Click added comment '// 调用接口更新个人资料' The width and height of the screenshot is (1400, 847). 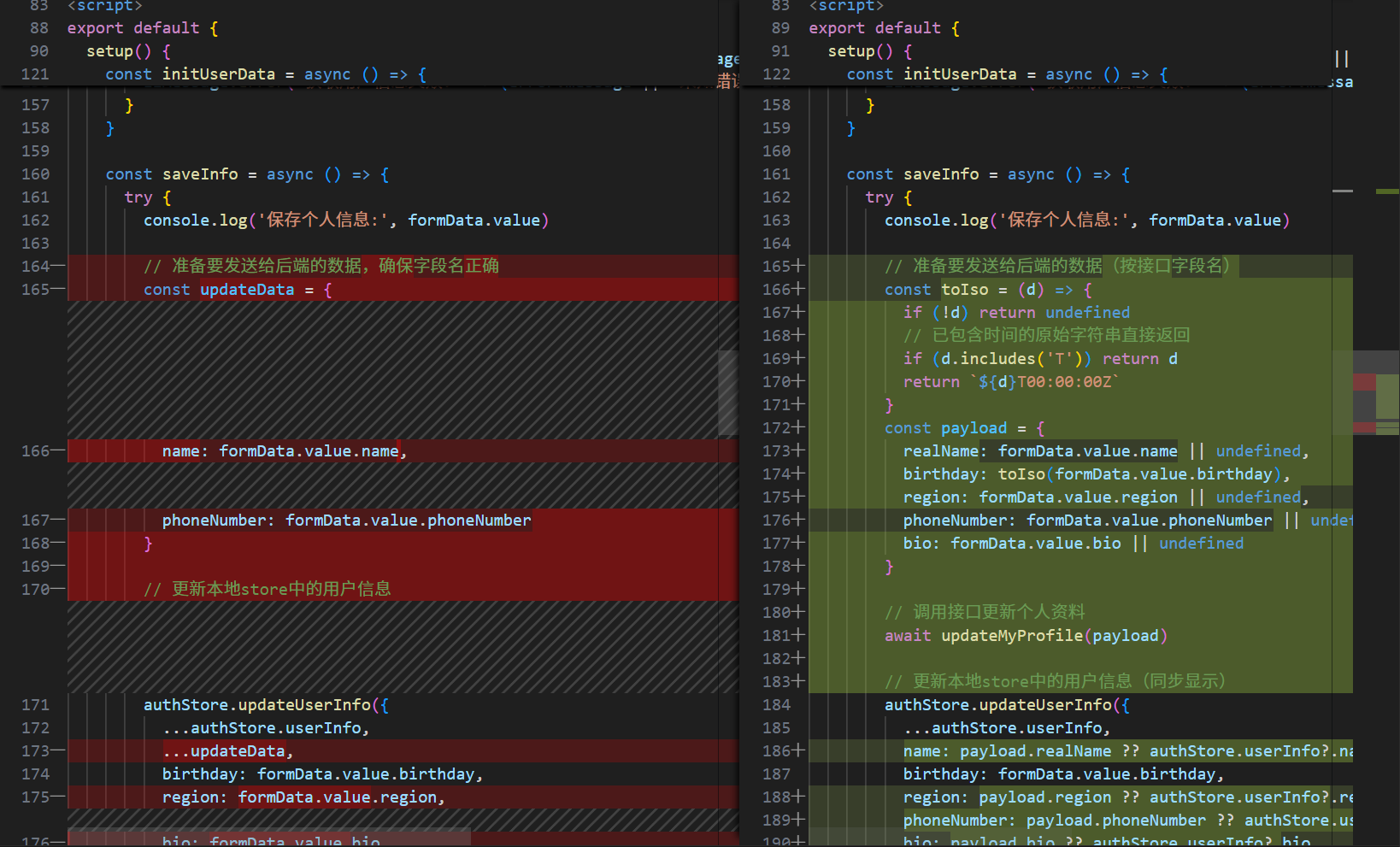985,613
